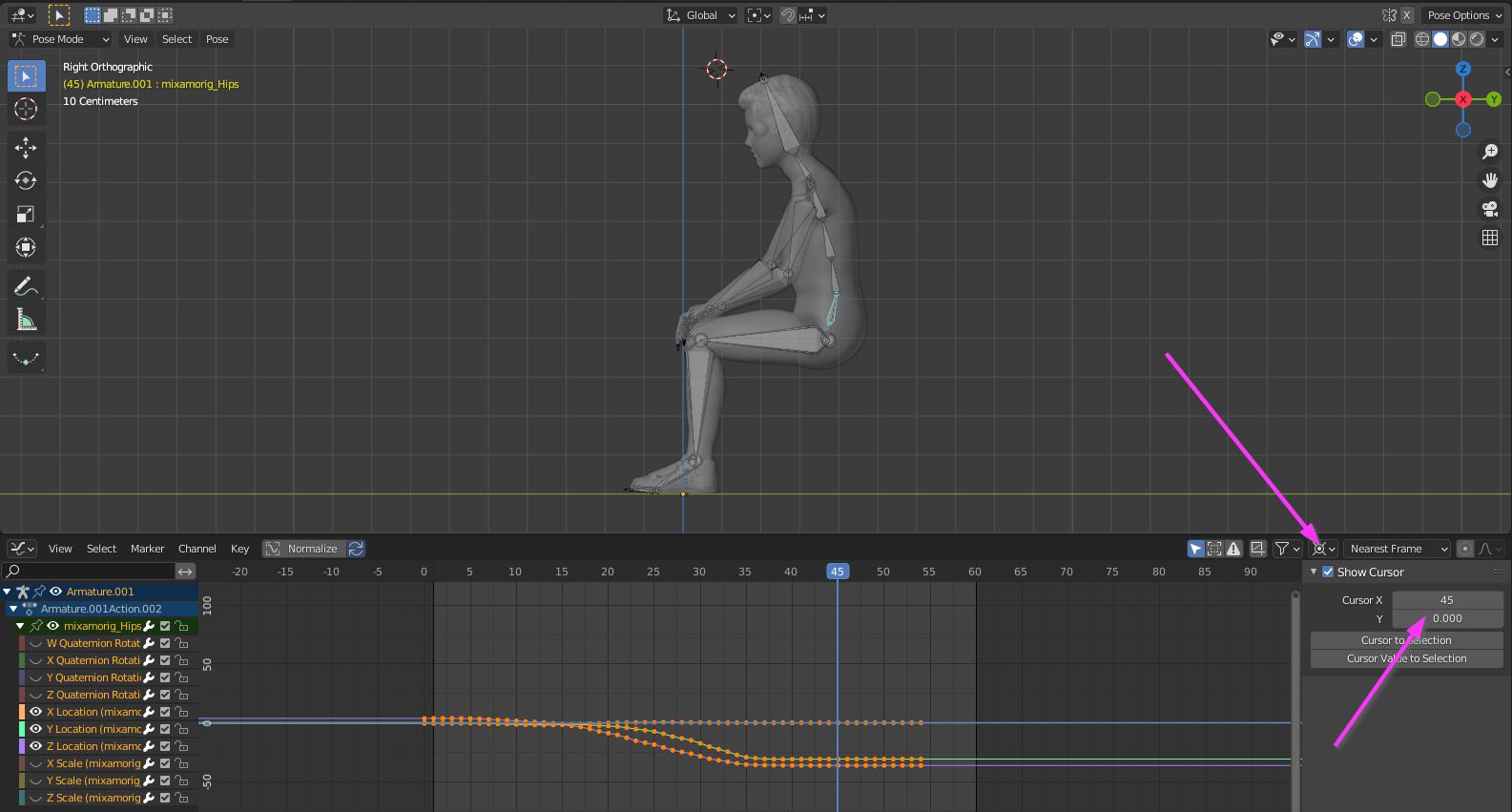
Task: Click the pan view hand icon
Action: [x=1490, y=180]
